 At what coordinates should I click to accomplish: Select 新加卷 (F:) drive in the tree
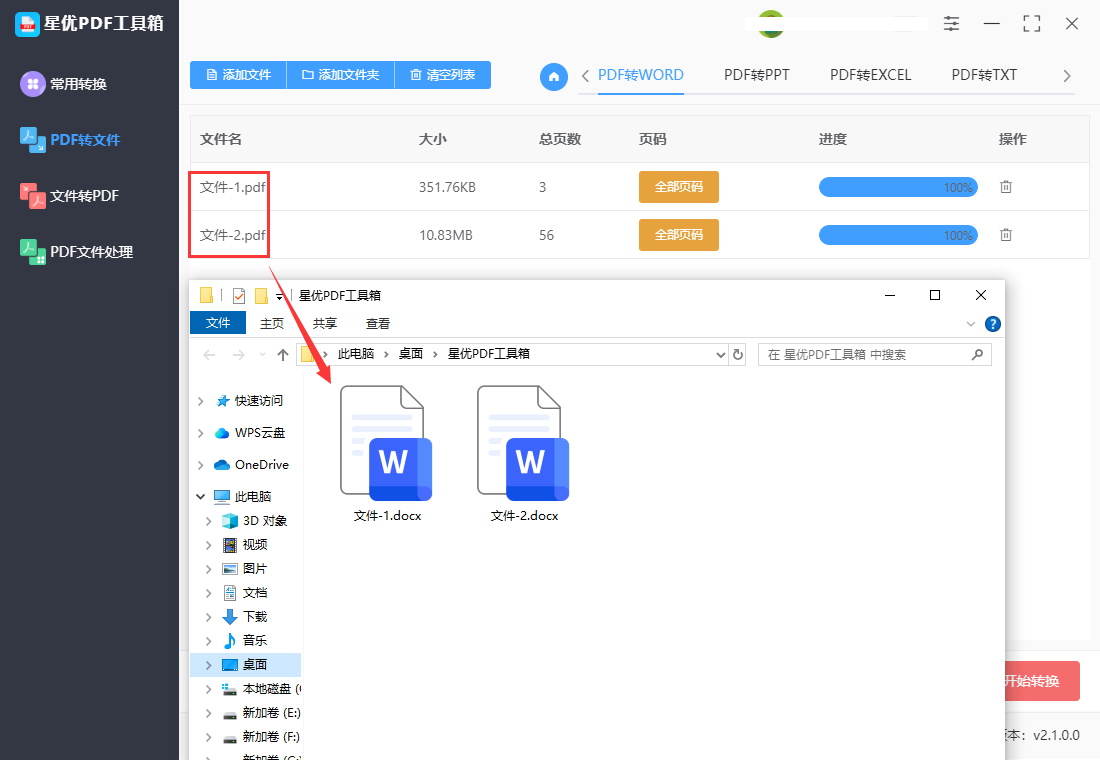[261, 737]
